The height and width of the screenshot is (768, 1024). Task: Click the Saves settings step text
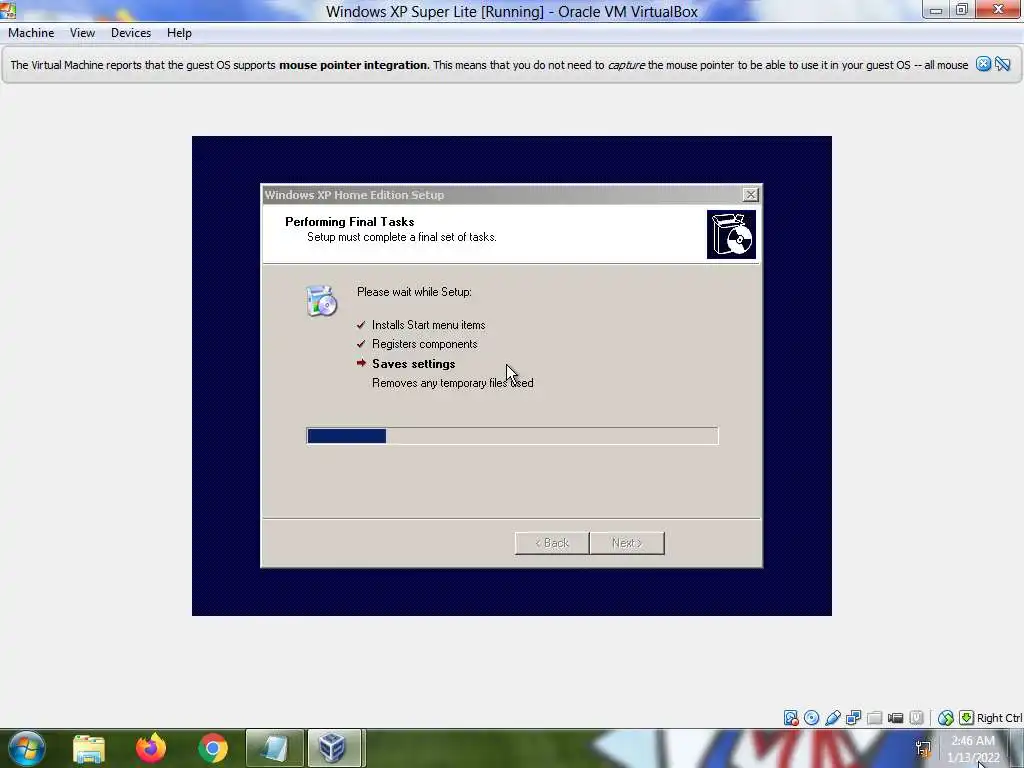click(x=413, y=364)
